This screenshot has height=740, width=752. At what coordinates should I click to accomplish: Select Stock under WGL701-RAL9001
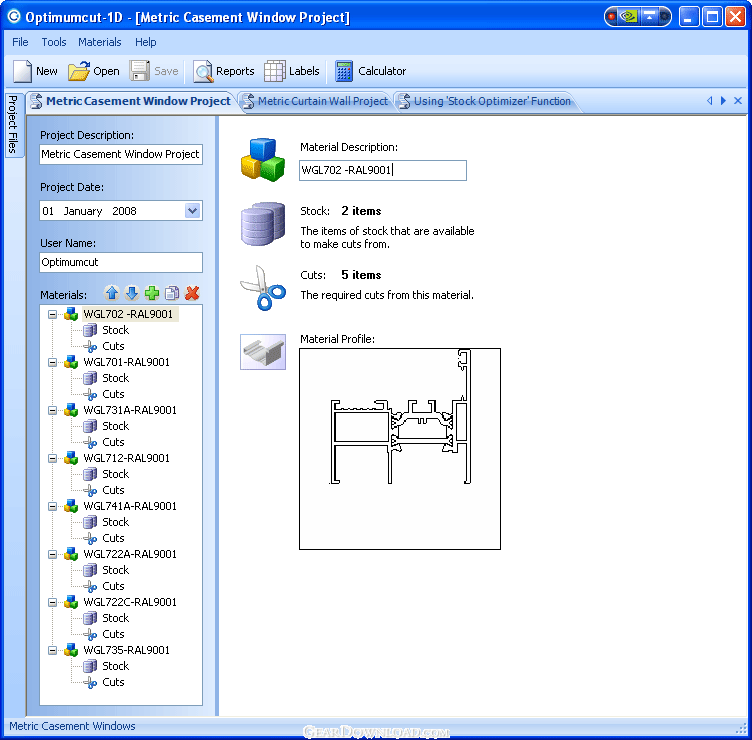pyautogui.click(x=116, y=378)
